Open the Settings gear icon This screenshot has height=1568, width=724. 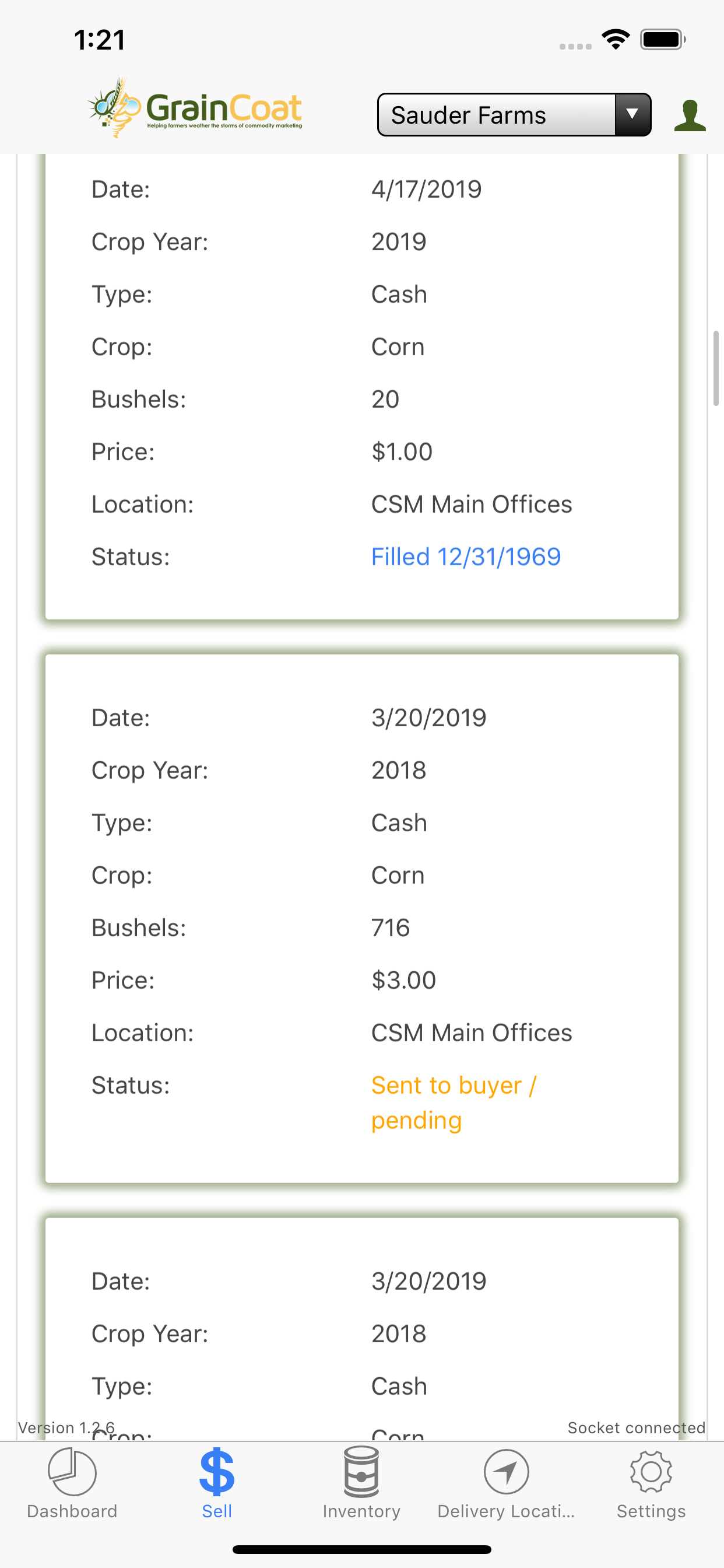pyautogui.click(x=651, y=1472)
